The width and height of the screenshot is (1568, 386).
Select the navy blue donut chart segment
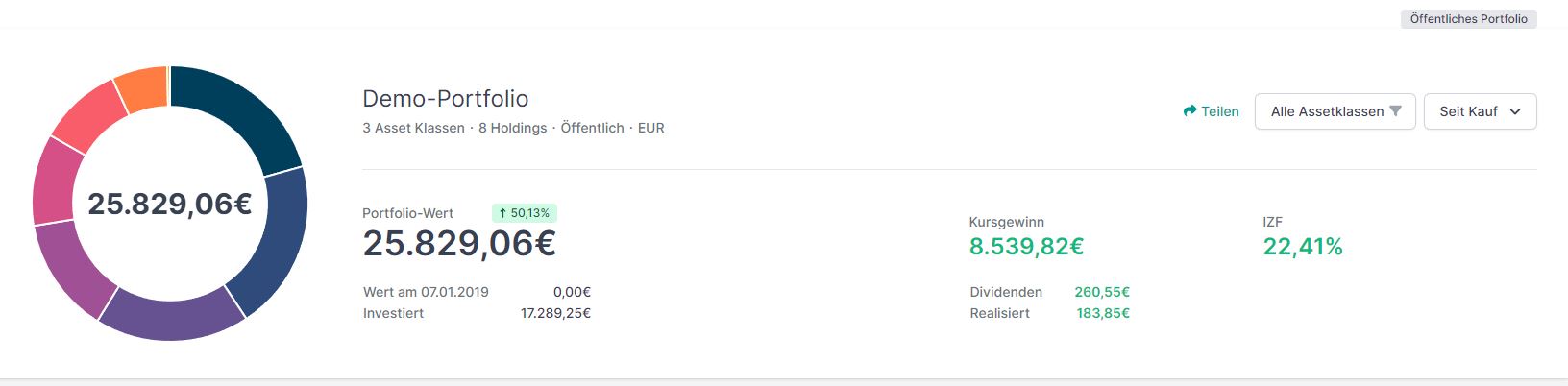276,240
